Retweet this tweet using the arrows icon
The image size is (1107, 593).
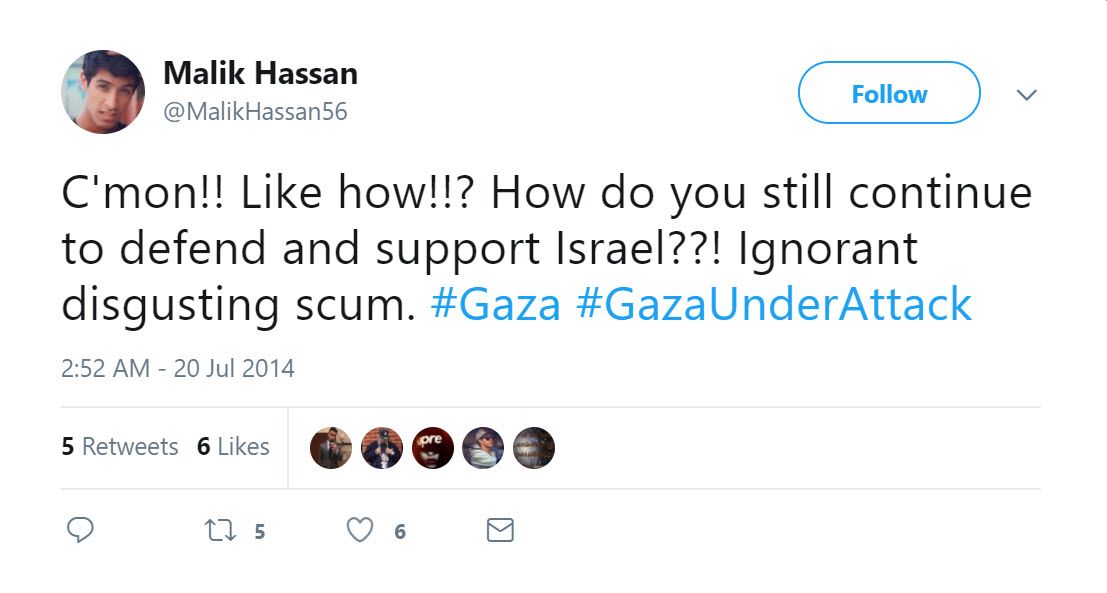[218, 530]
